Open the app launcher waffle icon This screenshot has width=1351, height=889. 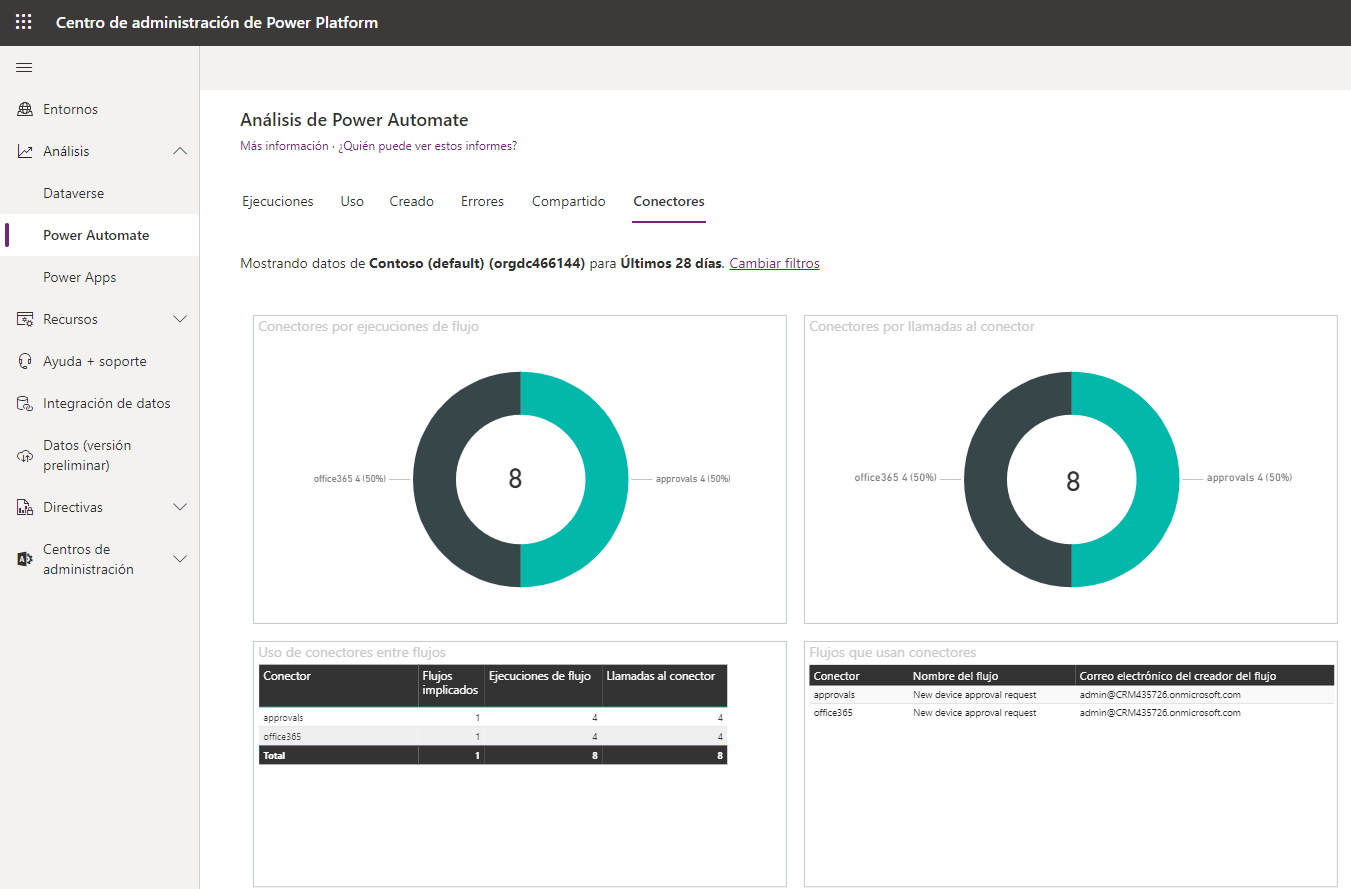pyautogui.click(x=23, y=22)
